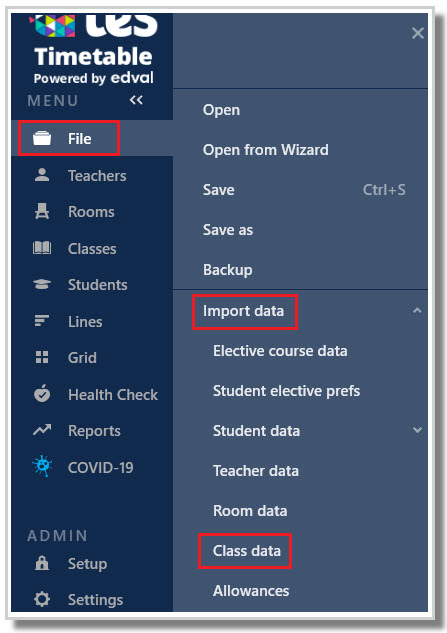The width and height of the screenshot is (447, 633).
Task: Open Teachers via person icon
Action: pos(42,175)
